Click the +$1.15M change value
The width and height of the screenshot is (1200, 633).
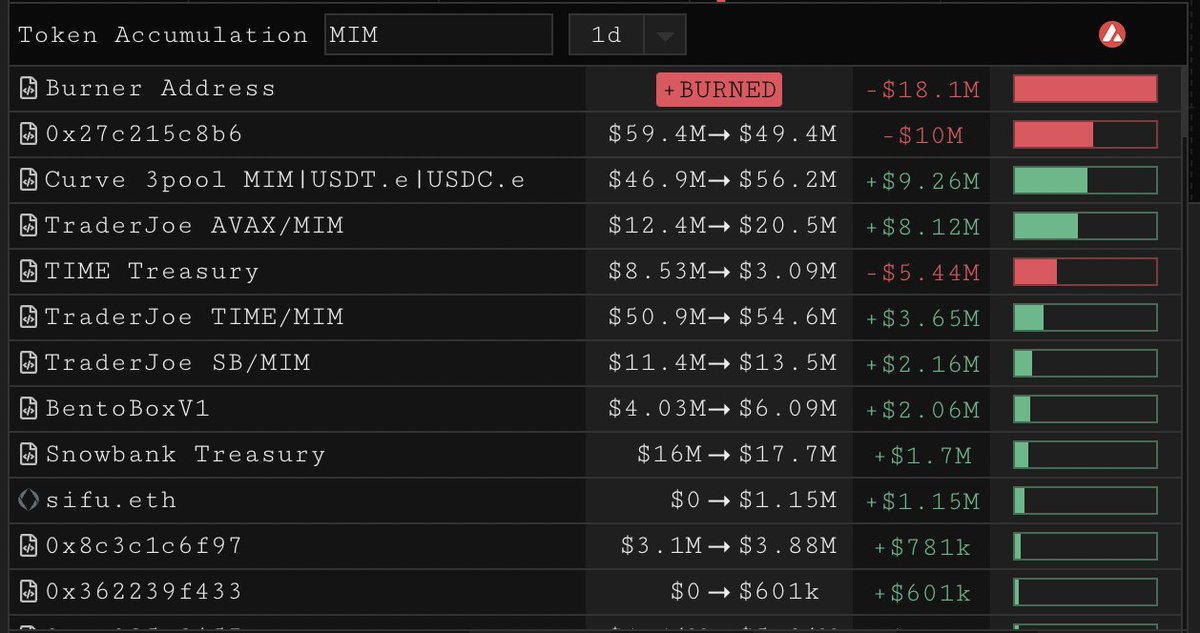pos(922,502)
